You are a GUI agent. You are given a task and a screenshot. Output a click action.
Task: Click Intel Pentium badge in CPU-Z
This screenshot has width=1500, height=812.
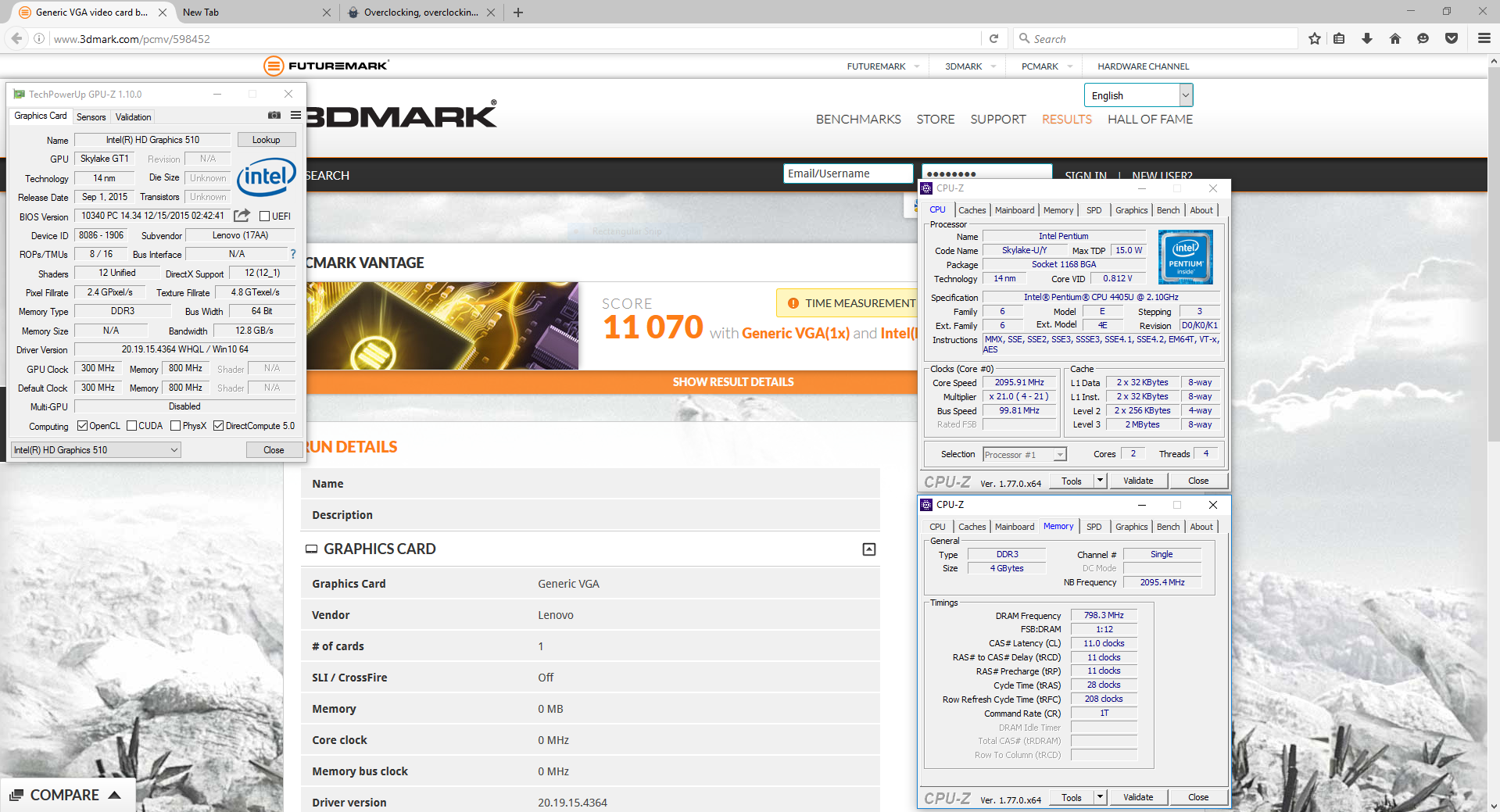(1186, 256)
